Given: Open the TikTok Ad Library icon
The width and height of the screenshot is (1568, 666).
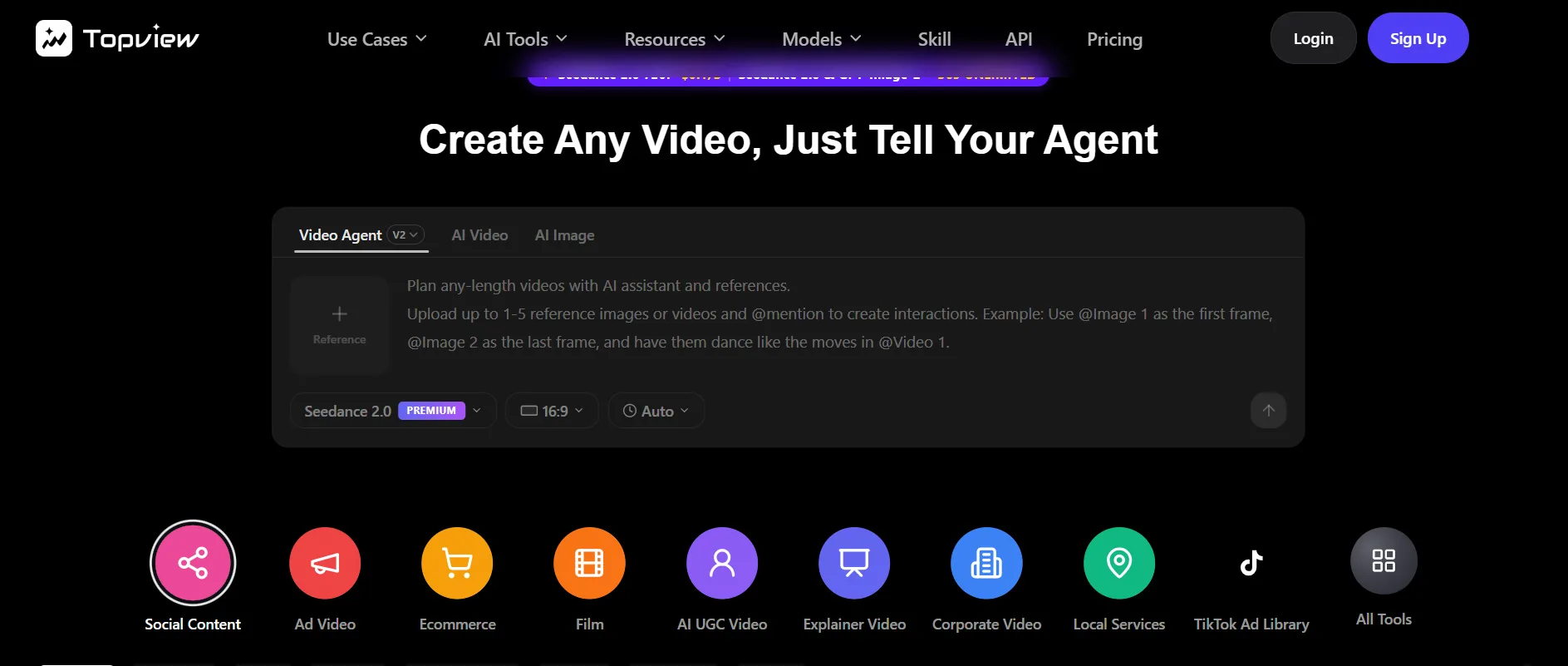Looking at the screenshot, I should tap(1251, 563).
